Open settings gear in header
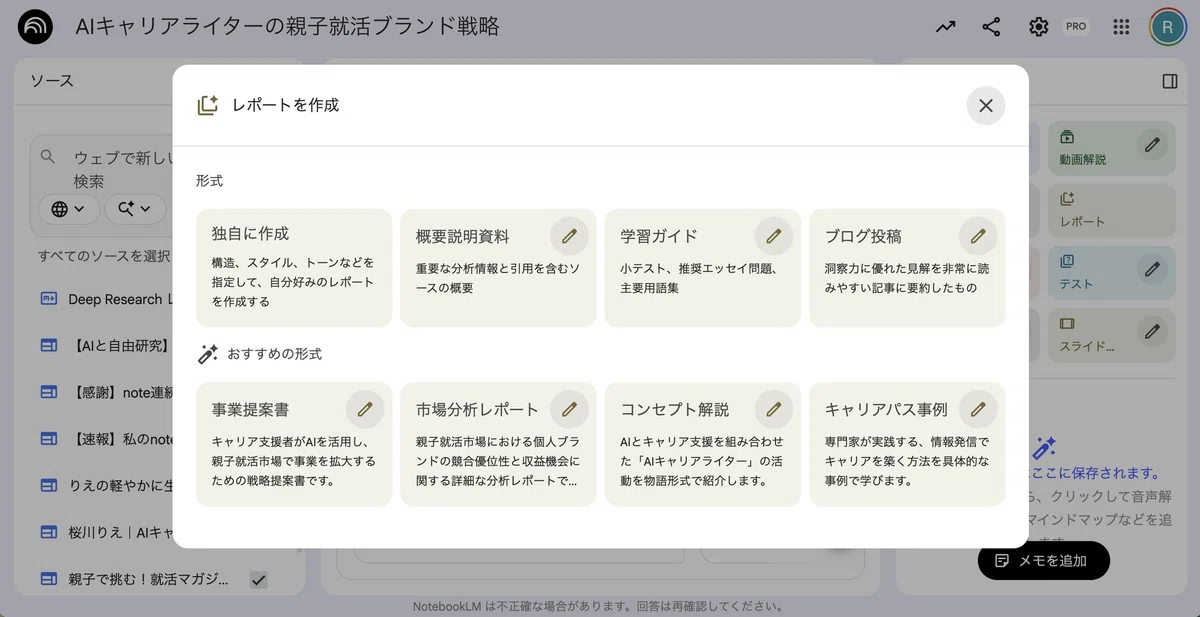Viewport: 1200px width, 617px height. click(x=1039, y=27)
